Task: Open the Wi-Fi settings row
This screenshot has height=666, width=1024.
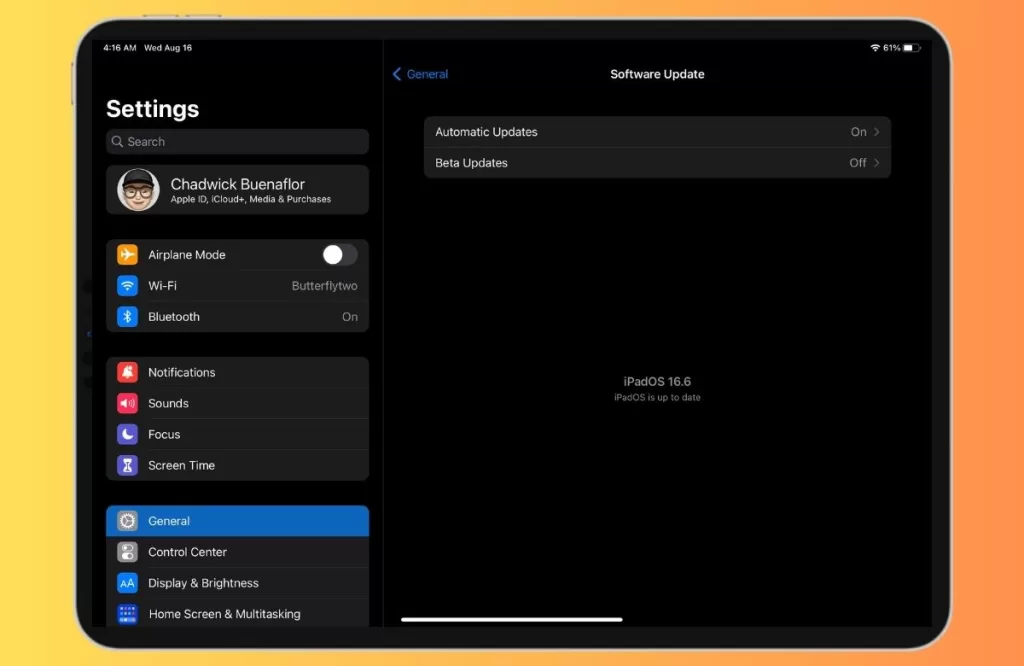Action: (238, 285)
